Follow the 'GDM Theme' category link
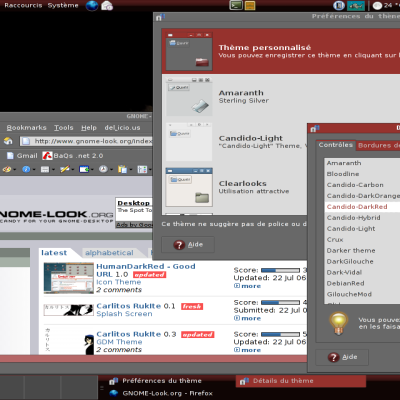Viewport: 400px width, 400px height. 119,342
